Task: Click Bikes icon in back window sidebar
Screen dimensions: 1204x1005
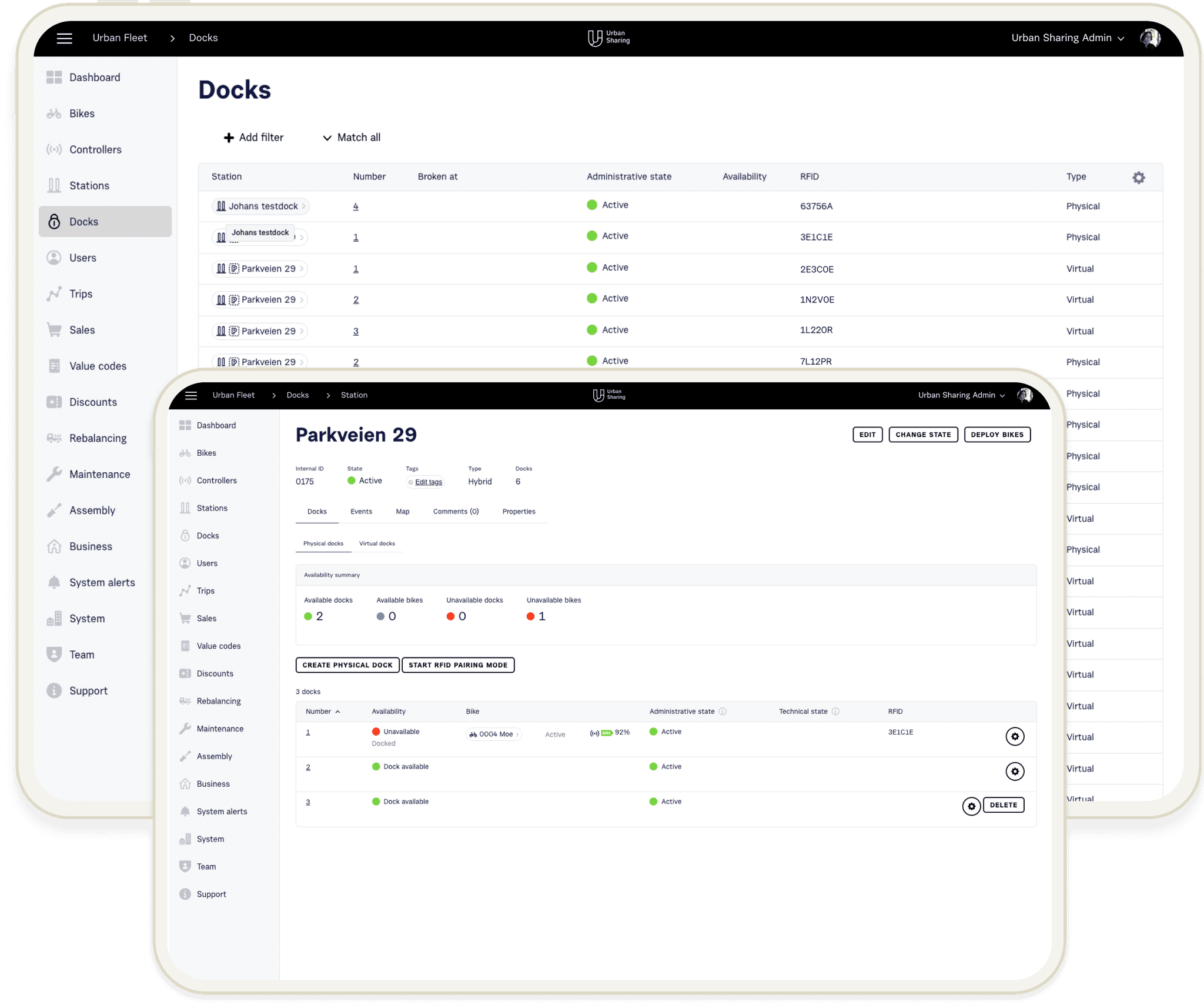Action: point(54,113)
